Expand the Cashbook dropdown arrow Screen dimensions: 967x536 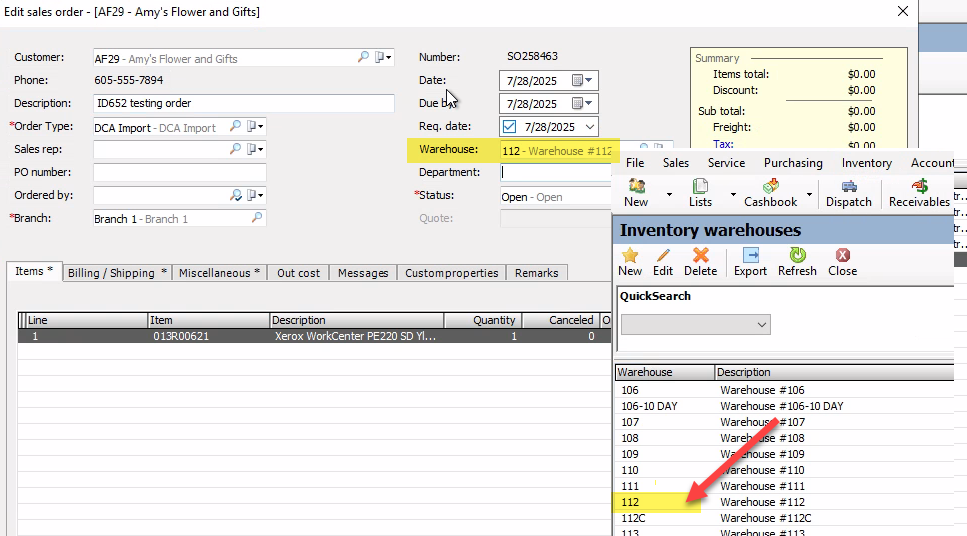pyautogui.click(x=809, y=194)
